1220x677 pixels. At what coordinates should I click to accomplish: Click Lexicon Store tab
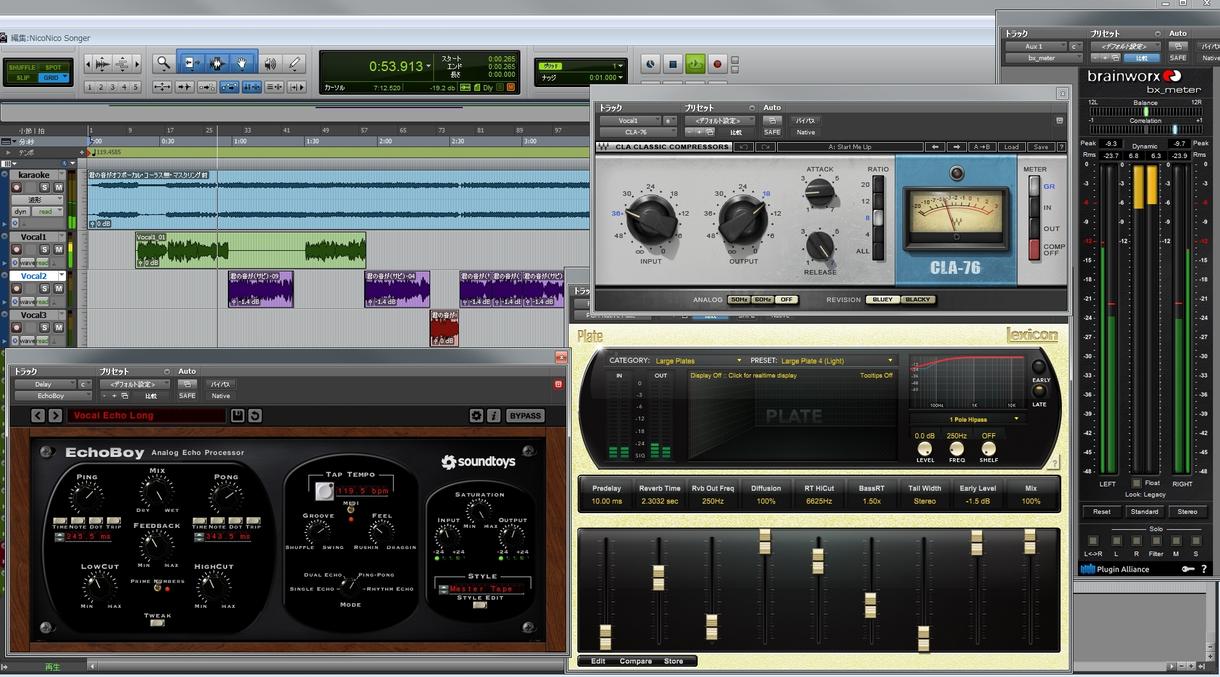674,661
